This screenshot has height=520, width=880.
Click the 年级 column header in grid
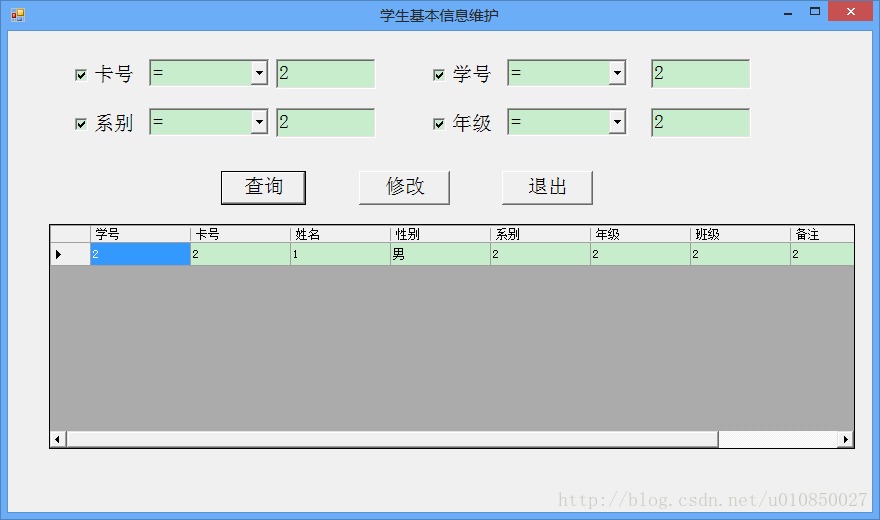(x=640, y=234)
